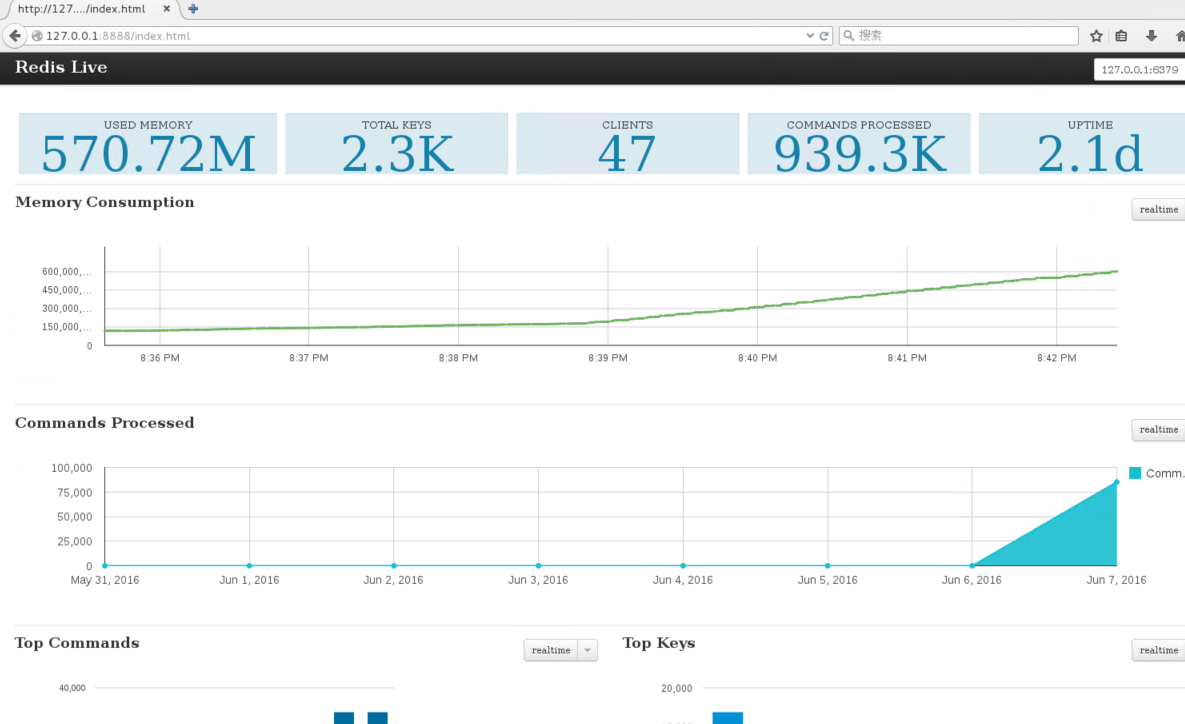The height and width of the screenshot is (724, 1185).
Task: Click the Jun 1, 2016 axis label
Action: (x=249, y=580)
